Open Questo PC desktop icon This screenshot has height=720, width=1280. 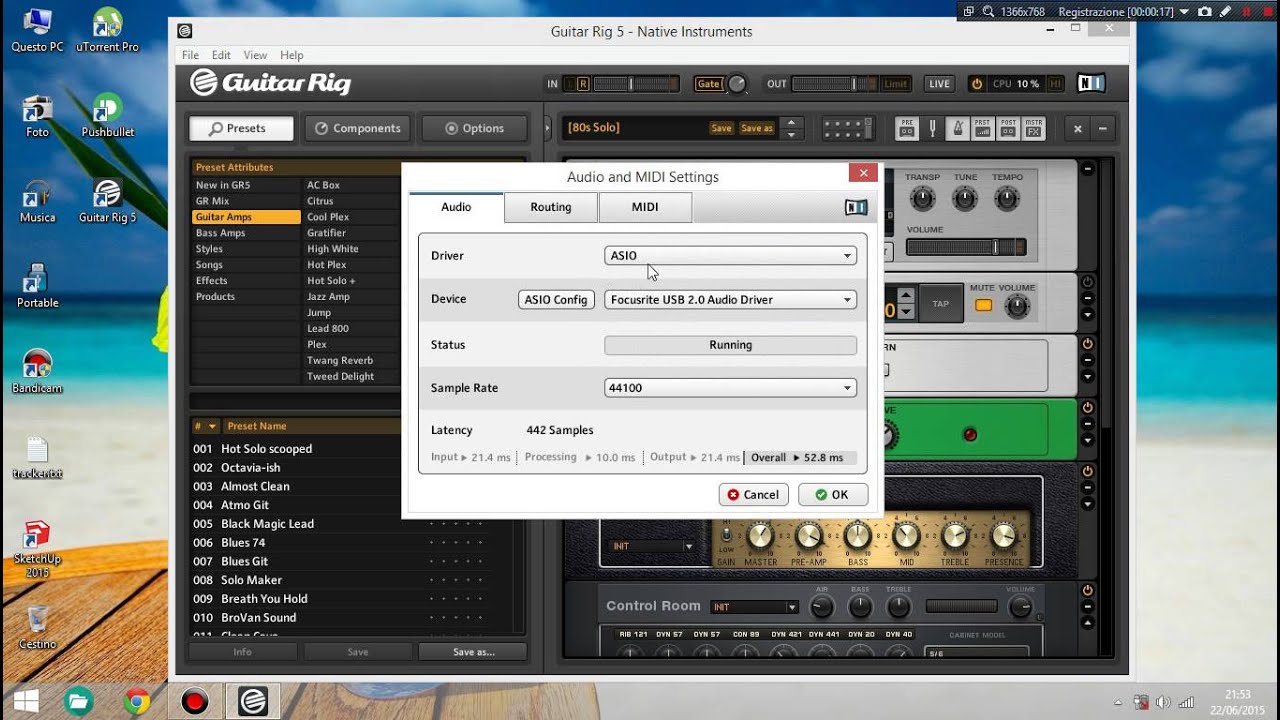click(37, 31)
